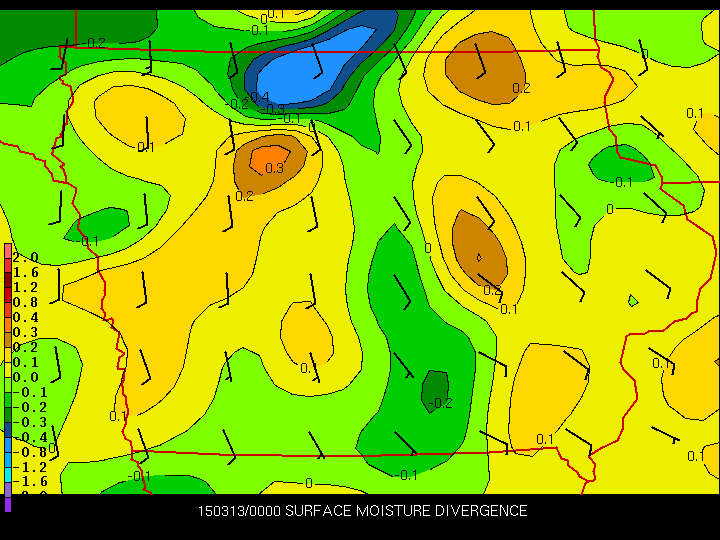Click the small dark green pocket labeled -0.2
Screen dimensions: 720x540
coord(435,390)
